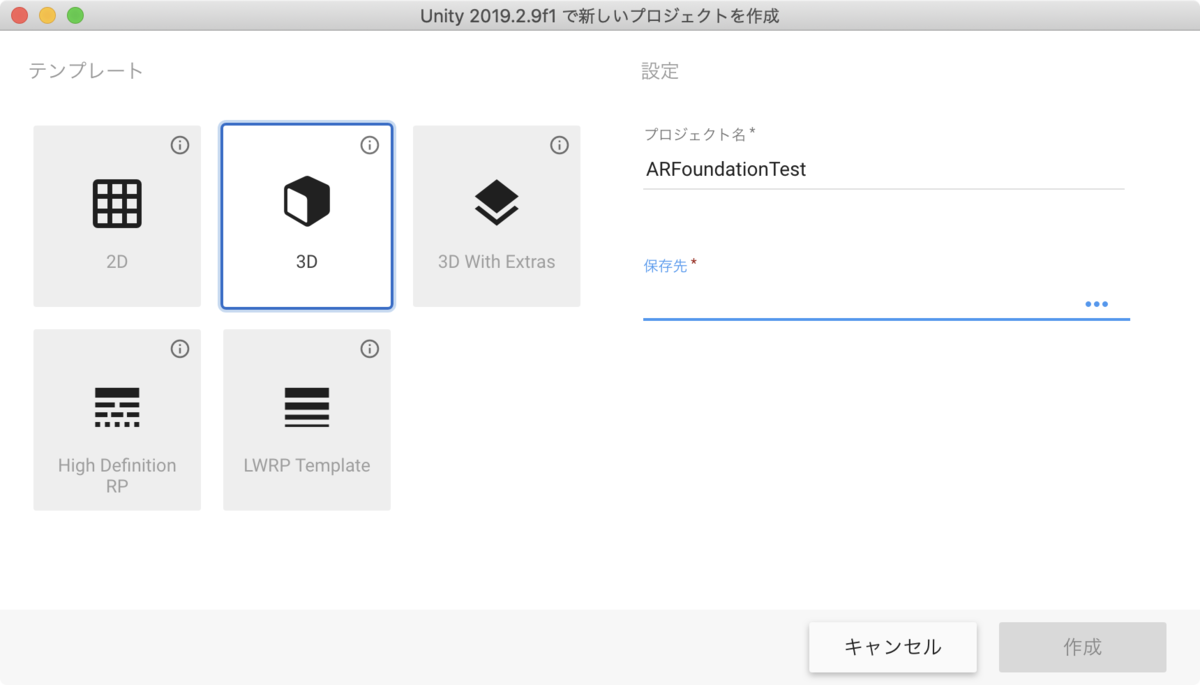Click the info icon on the 2D template
1200x685 pixels.
(180, 145)
